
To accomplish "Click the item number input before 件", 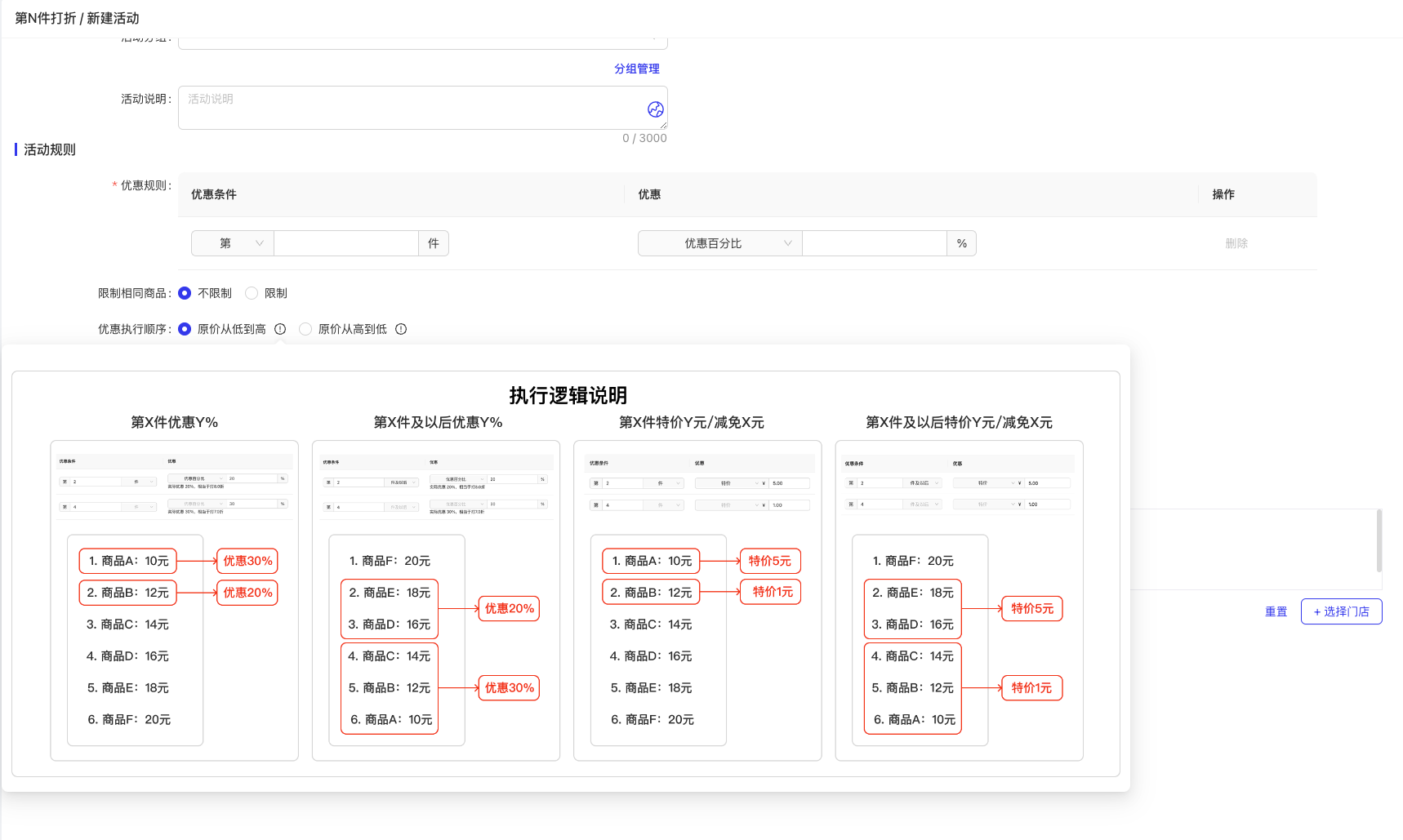I will tap(345, 243).
